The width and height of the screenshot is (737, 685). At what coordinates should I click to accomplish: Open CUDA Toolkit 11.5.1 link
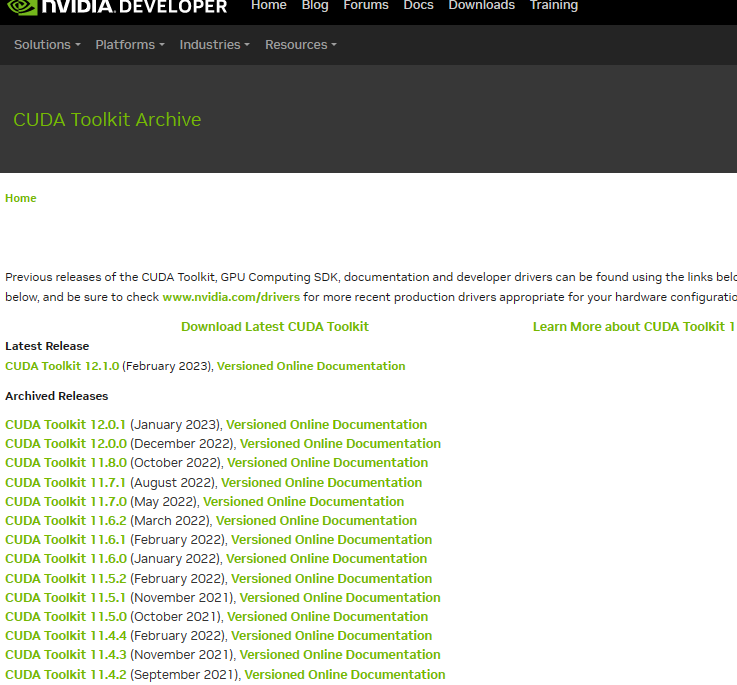[65, 598]
